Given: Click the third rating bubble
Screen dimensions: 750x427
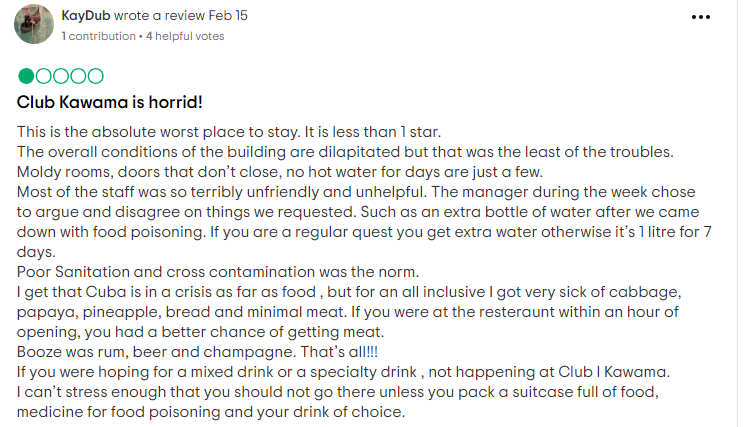Looking at the screenshot, I should [x=60, y=76].
